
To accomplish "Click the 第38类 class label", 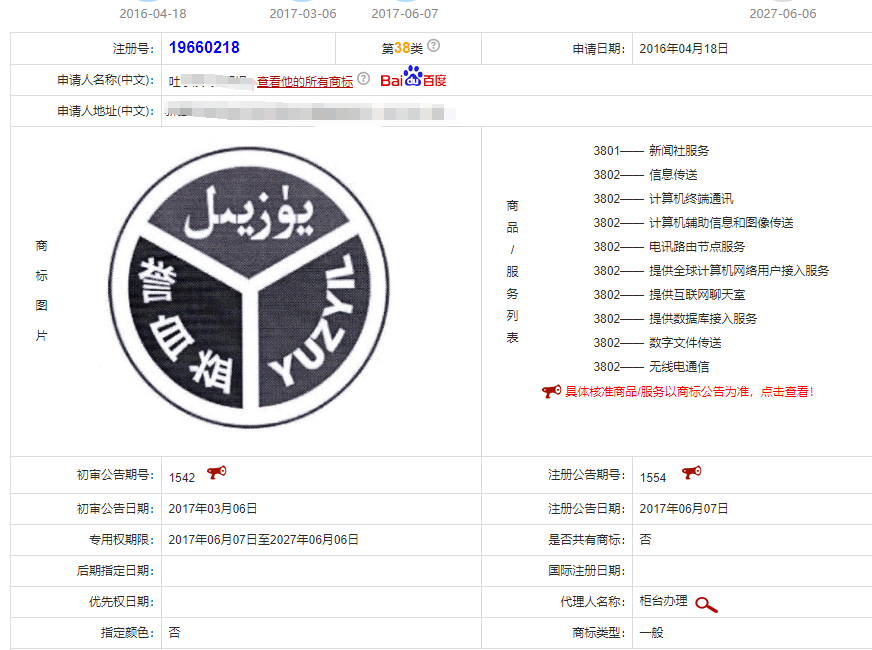I will coord(402,48).
